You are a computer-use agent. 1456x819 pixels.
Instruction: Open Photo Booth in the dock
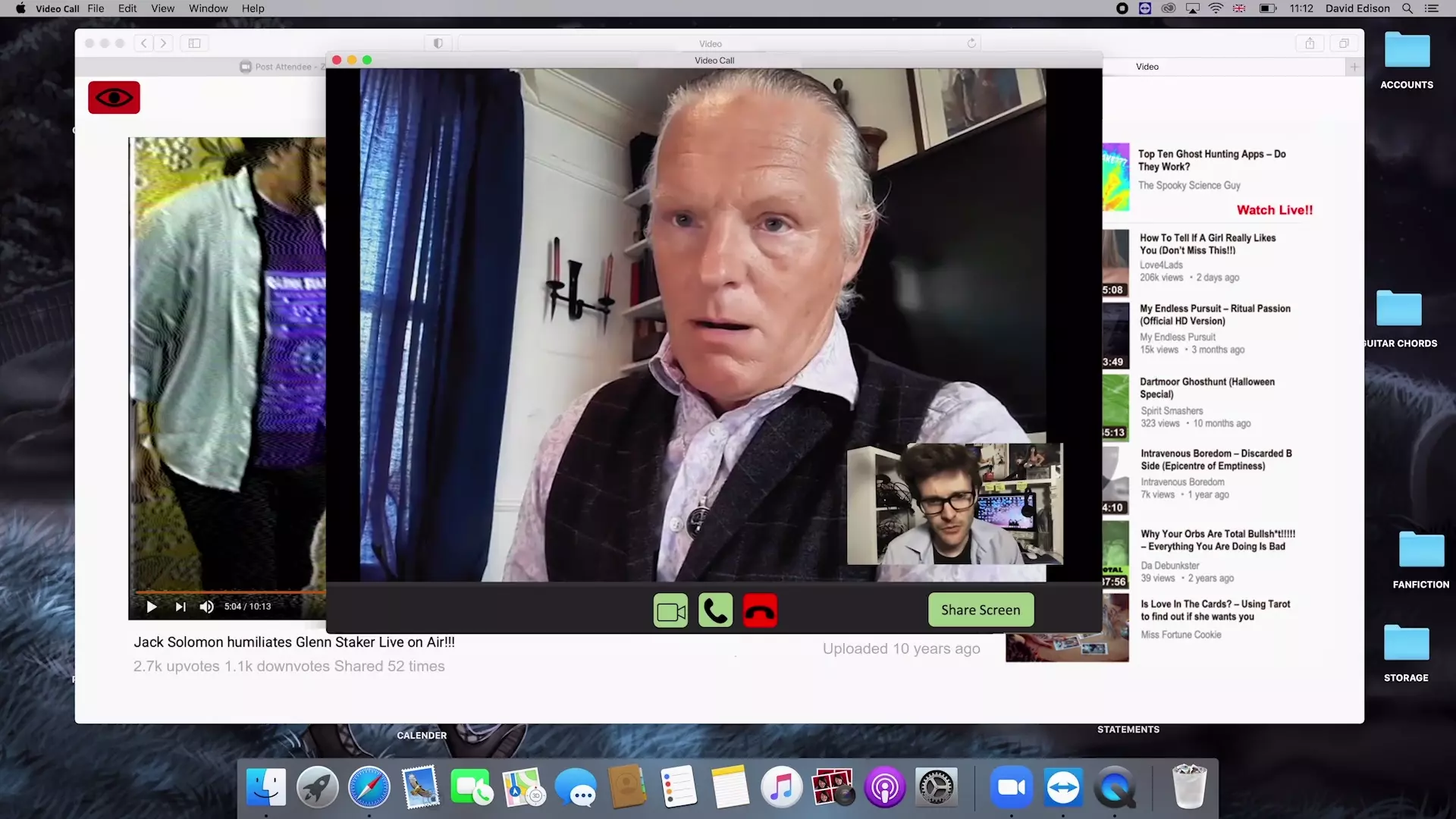point(833,787)
